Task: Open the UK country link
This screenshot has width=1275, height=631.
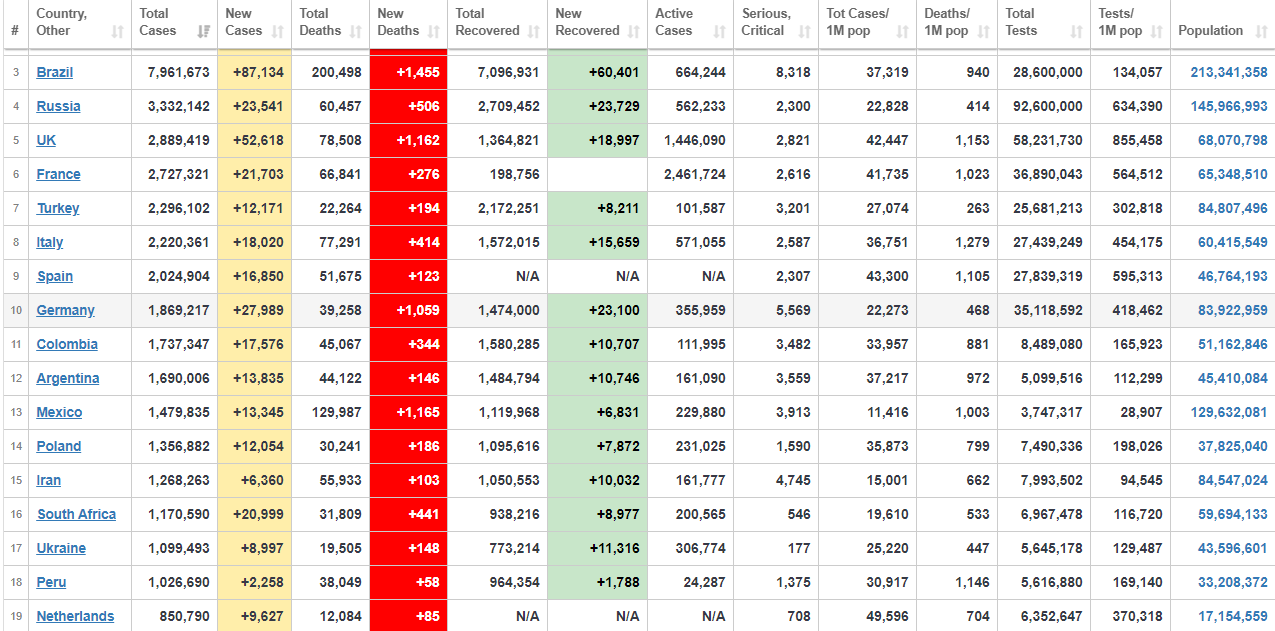Action: 46,140
